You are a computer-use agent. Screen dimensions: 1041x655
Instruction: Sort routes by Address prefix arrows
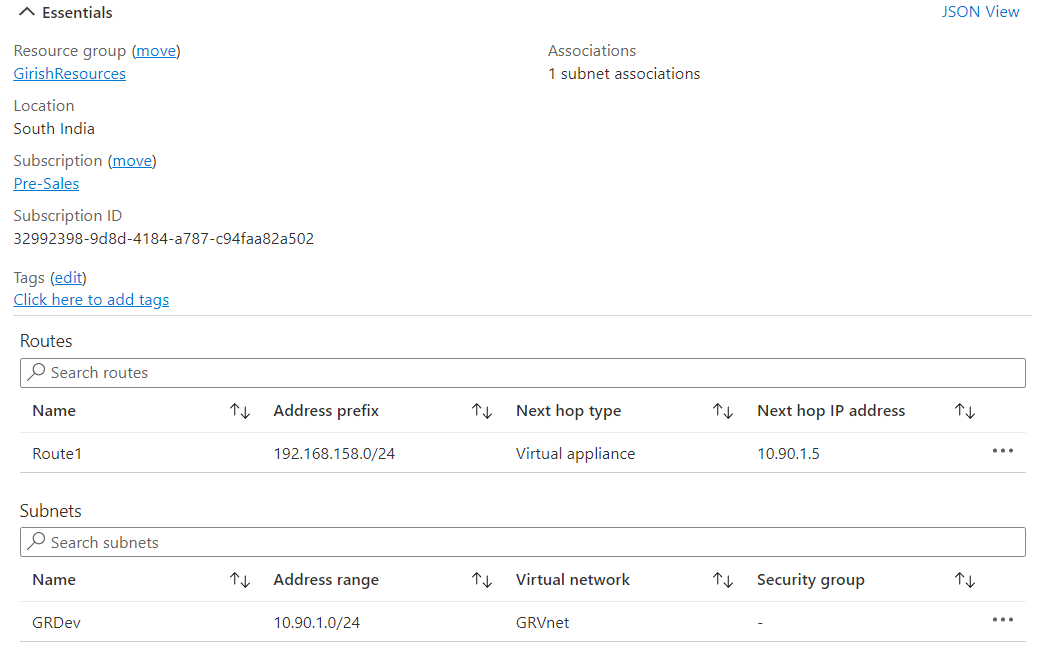click(x=482, y=411)
